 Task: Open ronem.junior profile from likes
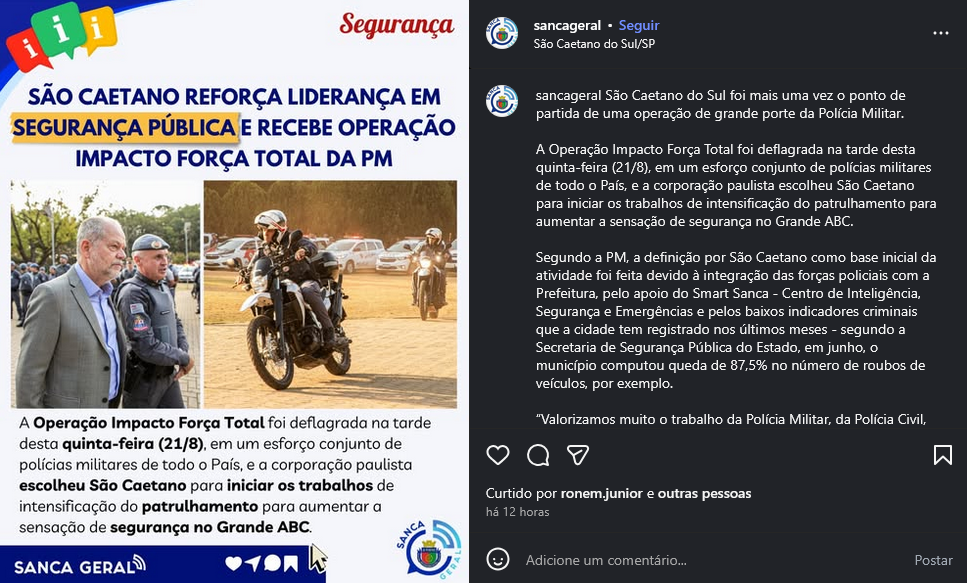pos(601,494)
